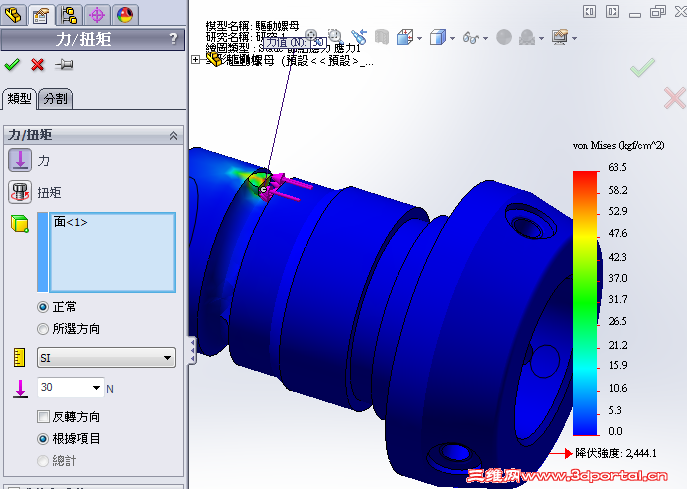Open the Hide/Show Items dropdown arrow
687x489 pixels.
click(485, 39)
